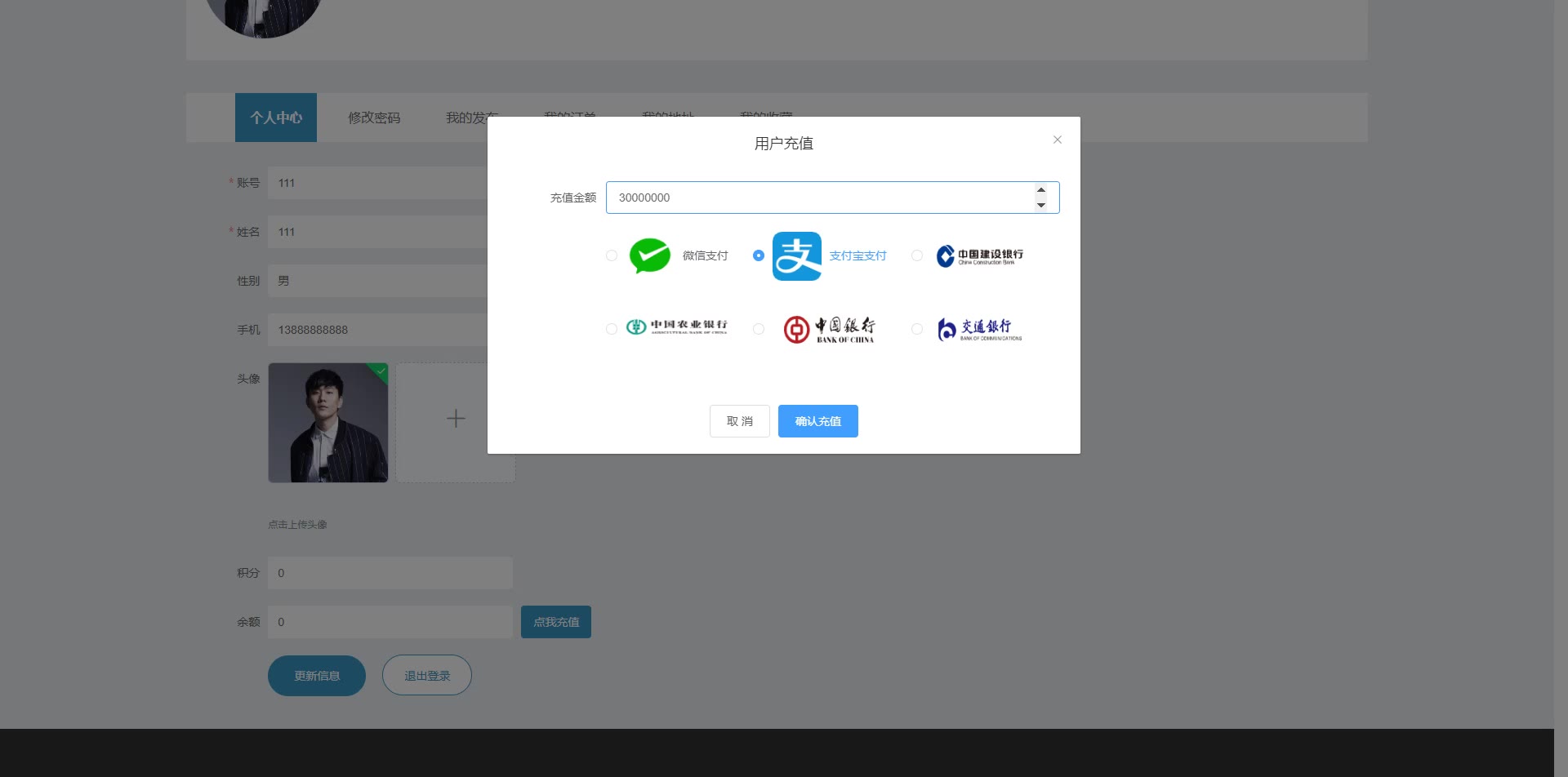Select the Bank of China logo
The image size is (1568, 777).
[x=829, y=329]
